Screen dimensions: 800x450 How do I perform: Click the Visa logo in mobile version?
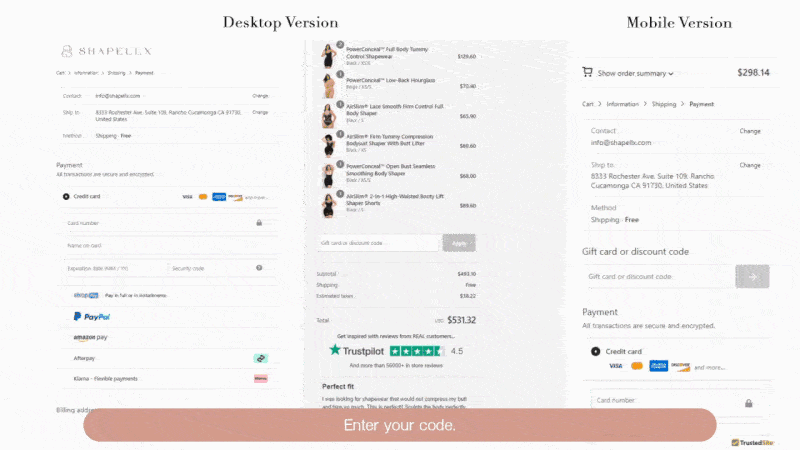coord(616,366)
